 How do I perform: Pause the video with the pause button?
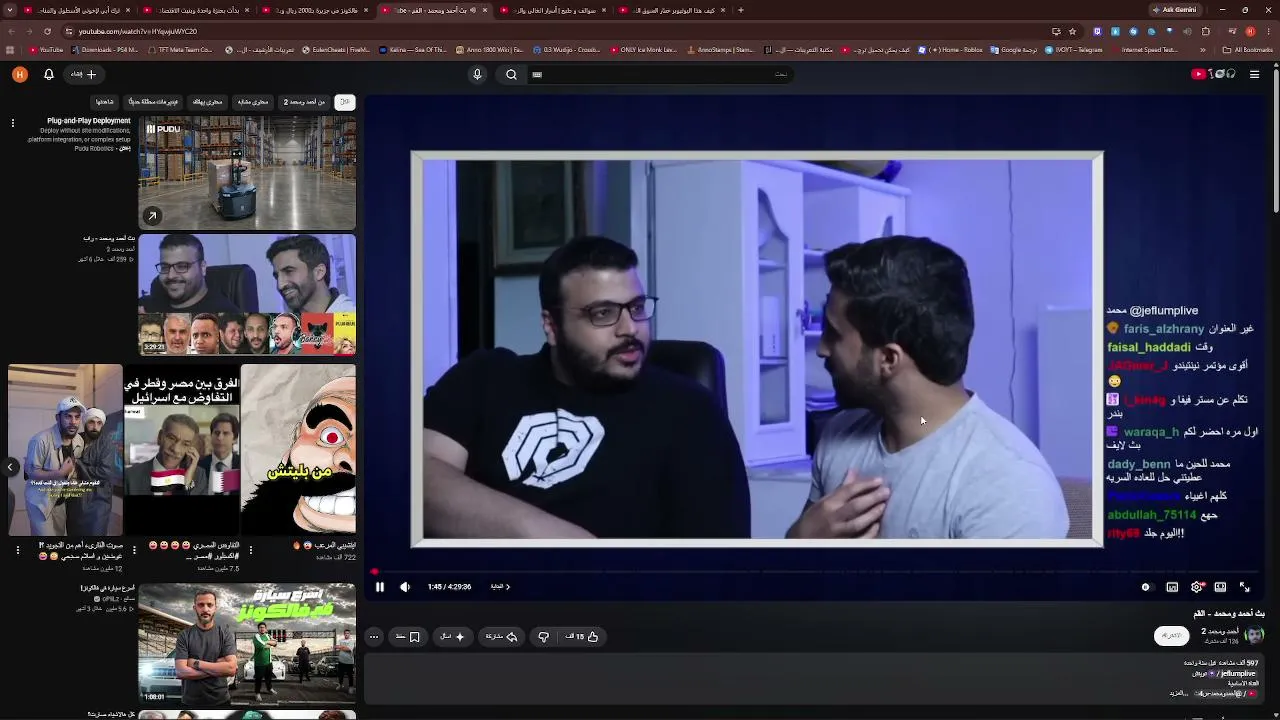pyautogui.click(x=380, y=587)
